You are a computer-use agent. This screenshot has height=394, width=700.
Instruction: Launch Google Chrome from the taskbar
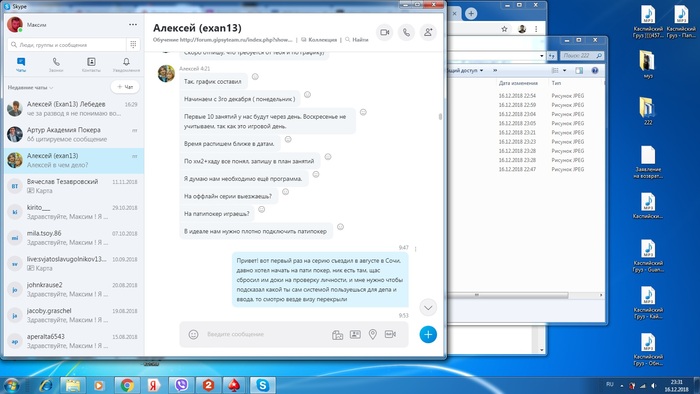pos(127,385)
